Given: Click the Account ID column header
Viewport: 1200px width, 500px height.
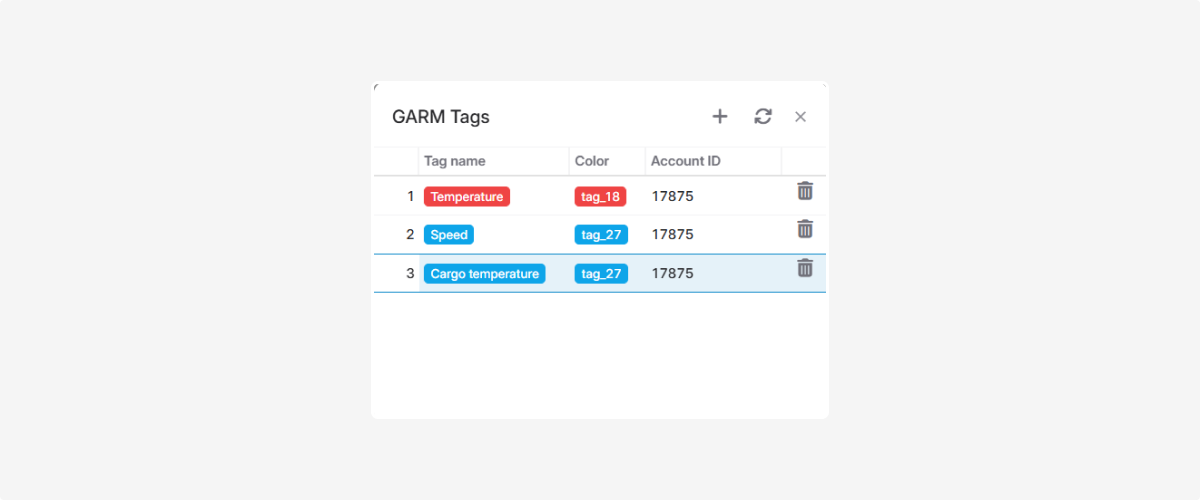Looking at the screenshot, I should pyautogui.click(x=686, y=161).
